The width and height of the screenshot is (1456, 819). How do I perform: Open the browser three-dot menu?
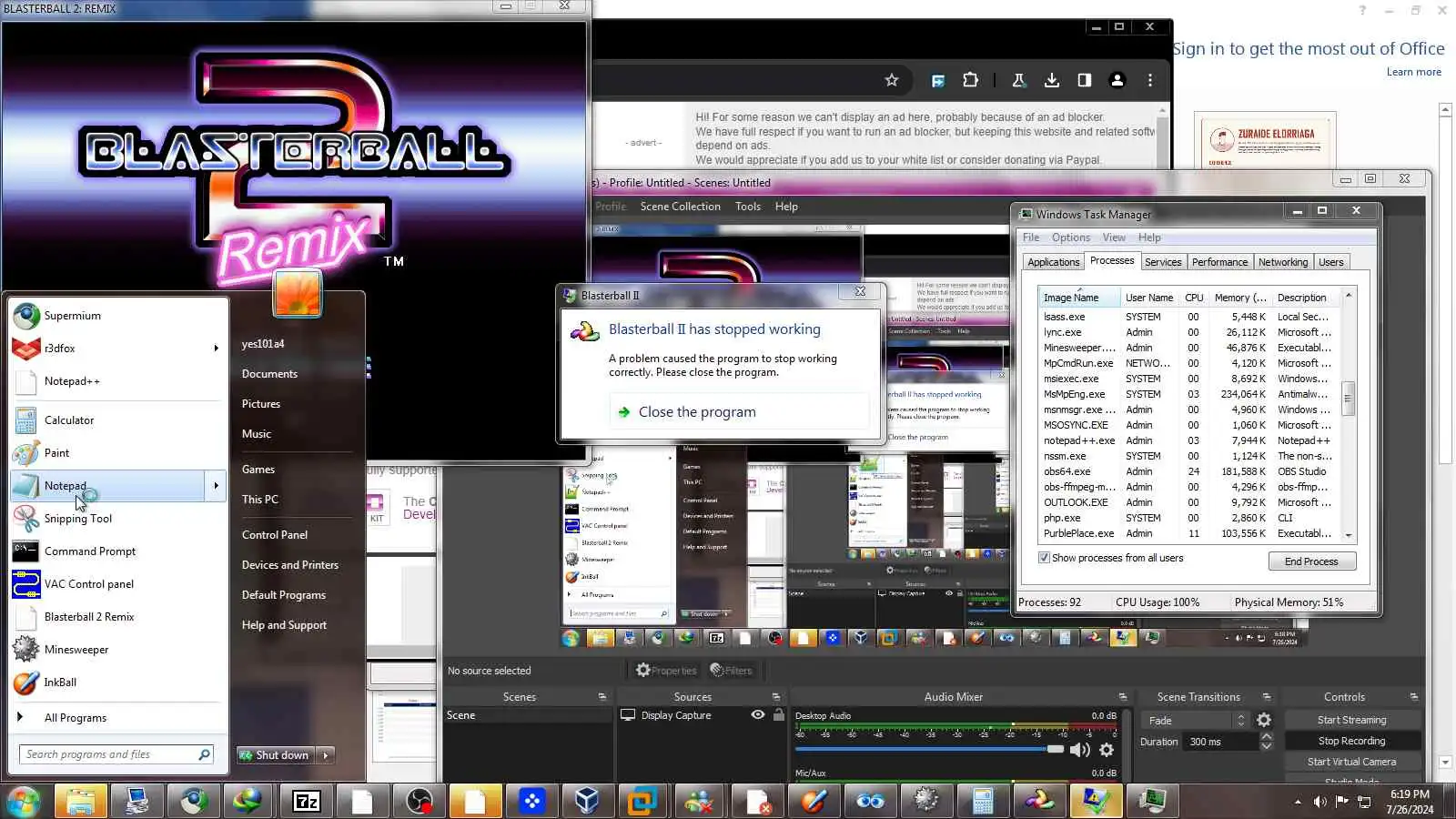pos(1150,80)
